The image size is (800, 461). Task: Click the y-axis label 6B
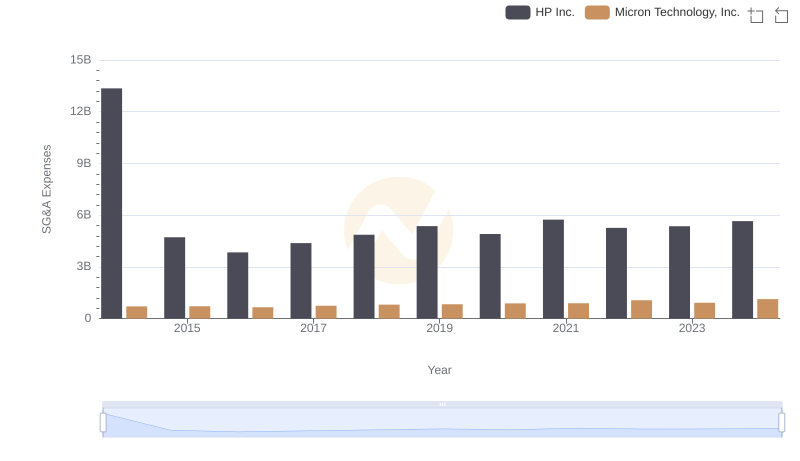click(84, 215)
